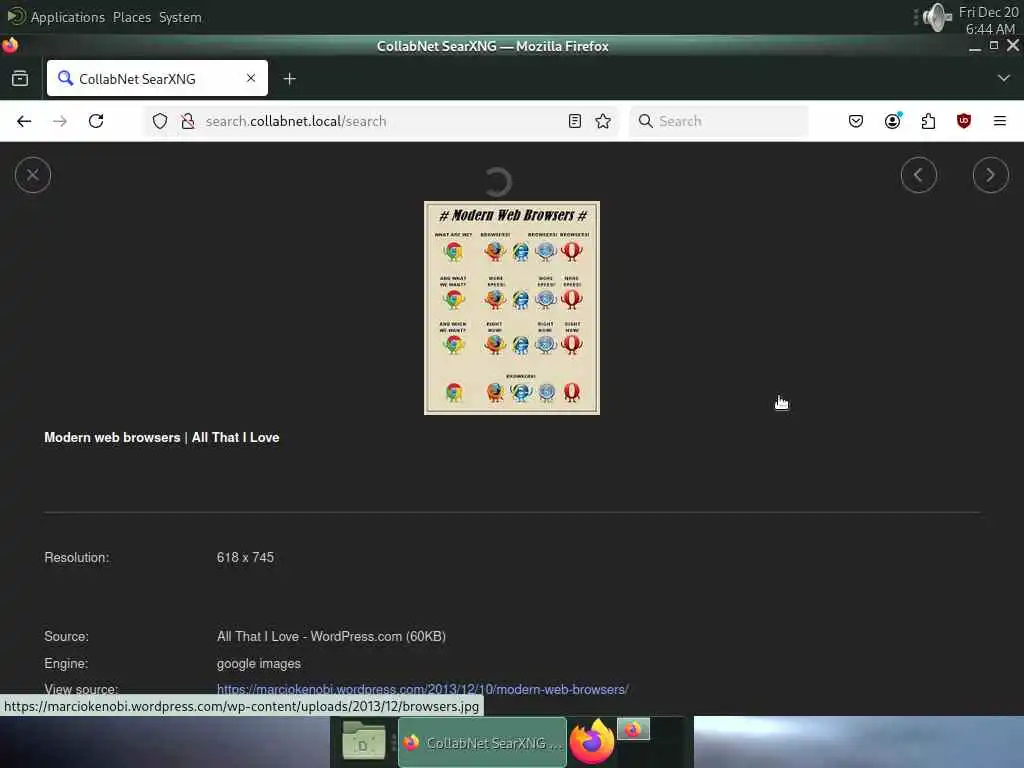The width and height of the screenshot is (1024, 768).
Task: Open the System menu
Action: pyautogui.click(x=180, y=17)
